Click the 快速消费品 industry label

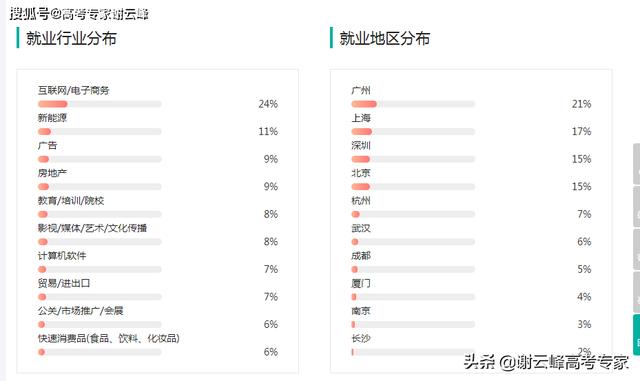click(109, 339)
